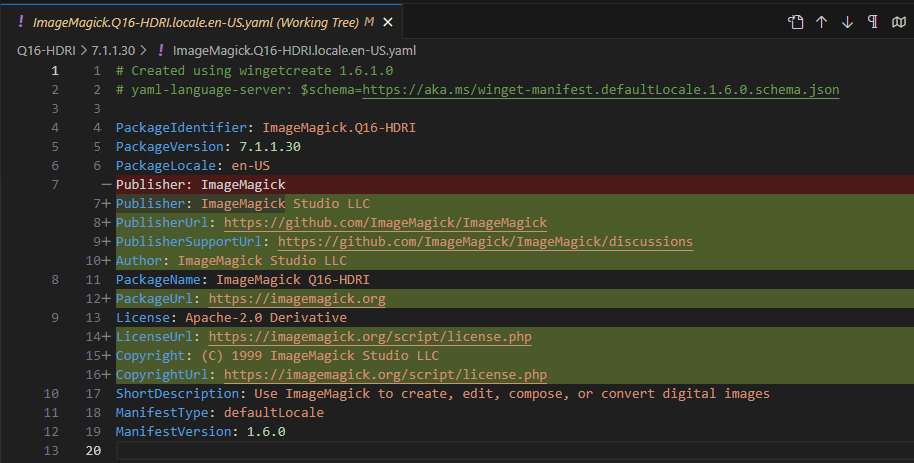
Task: Toggle whitespace display with the pilcrow icon
Action: click(872, 22)
